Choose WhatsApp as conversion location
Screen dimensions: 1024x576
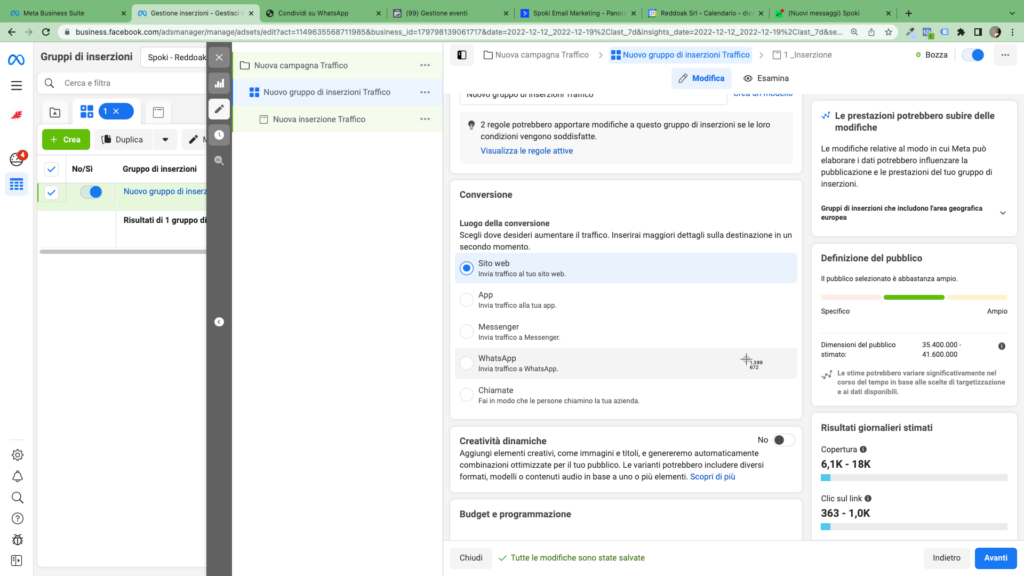466,363
